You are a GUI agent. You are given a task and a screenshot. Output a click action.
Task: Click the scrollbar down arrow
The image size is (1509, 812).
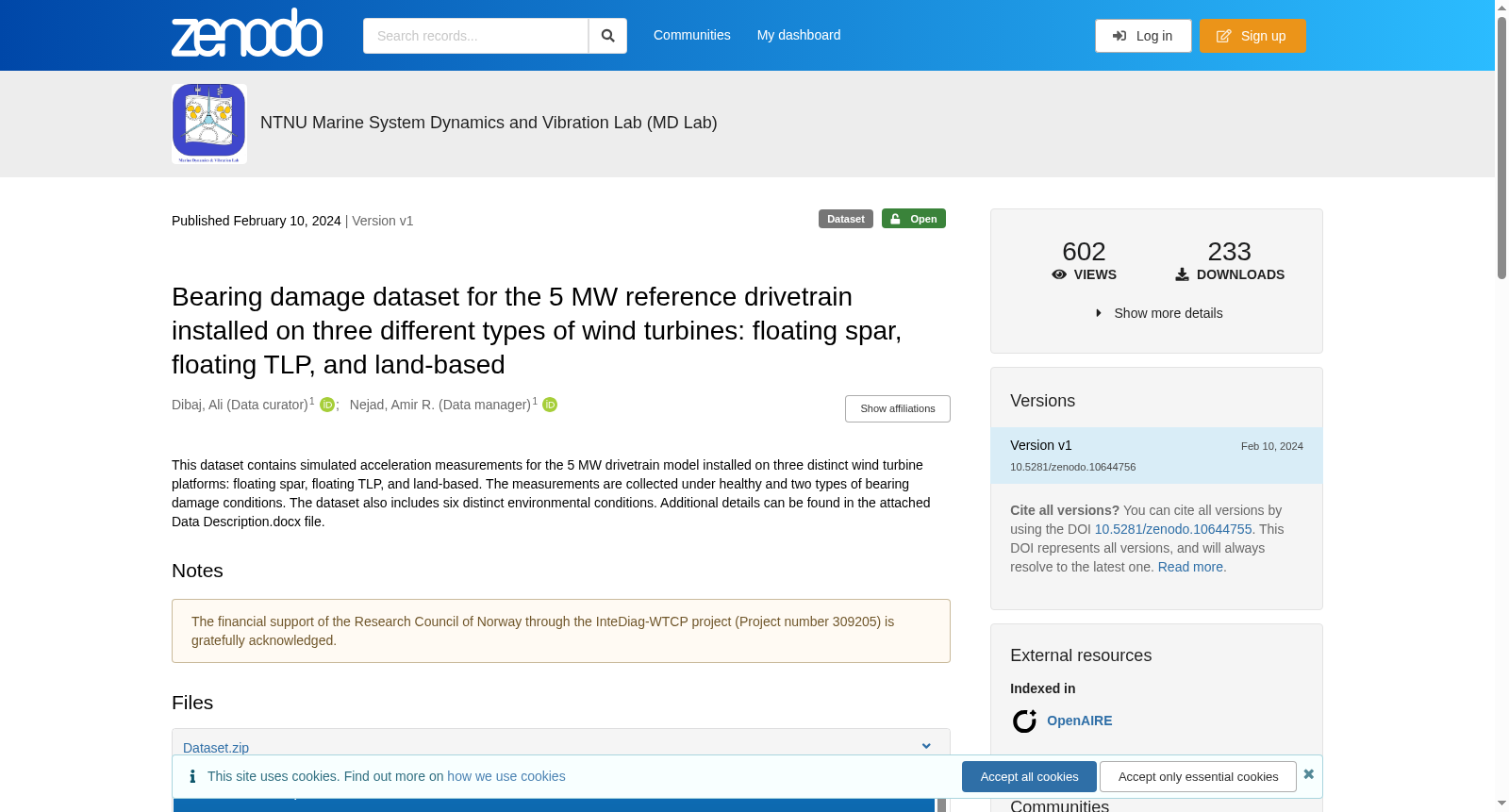click(1501, 804)
